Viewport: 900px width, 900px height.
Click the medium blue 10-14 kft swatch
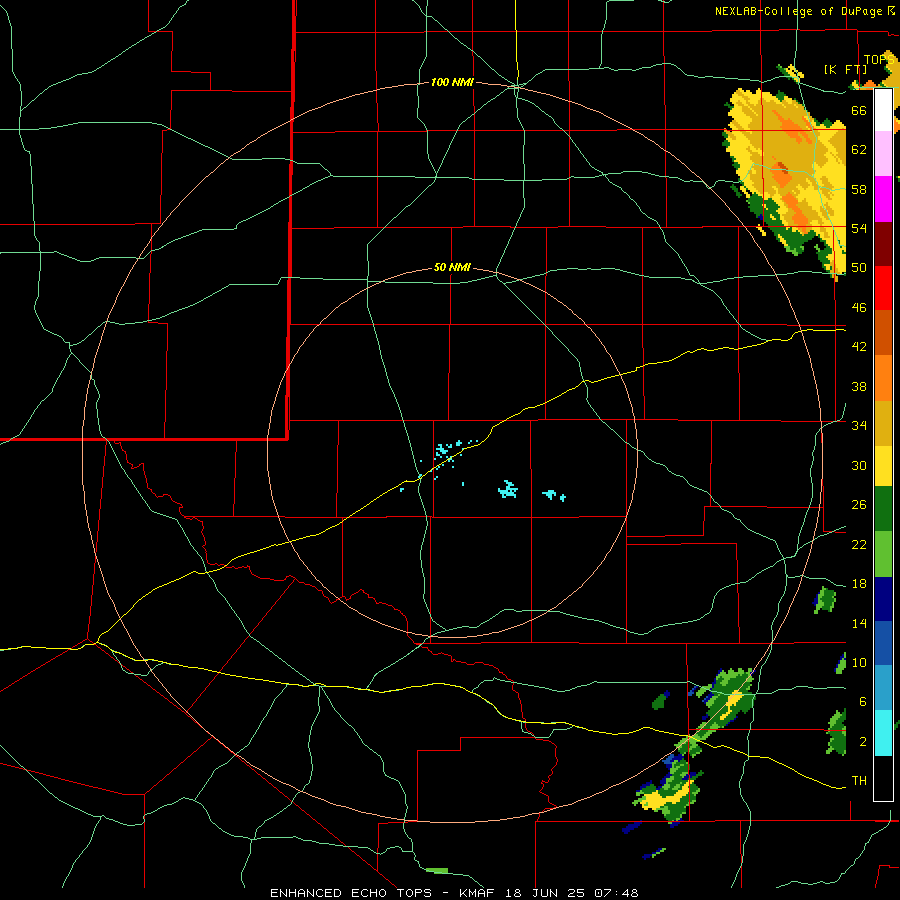point(883,643)
